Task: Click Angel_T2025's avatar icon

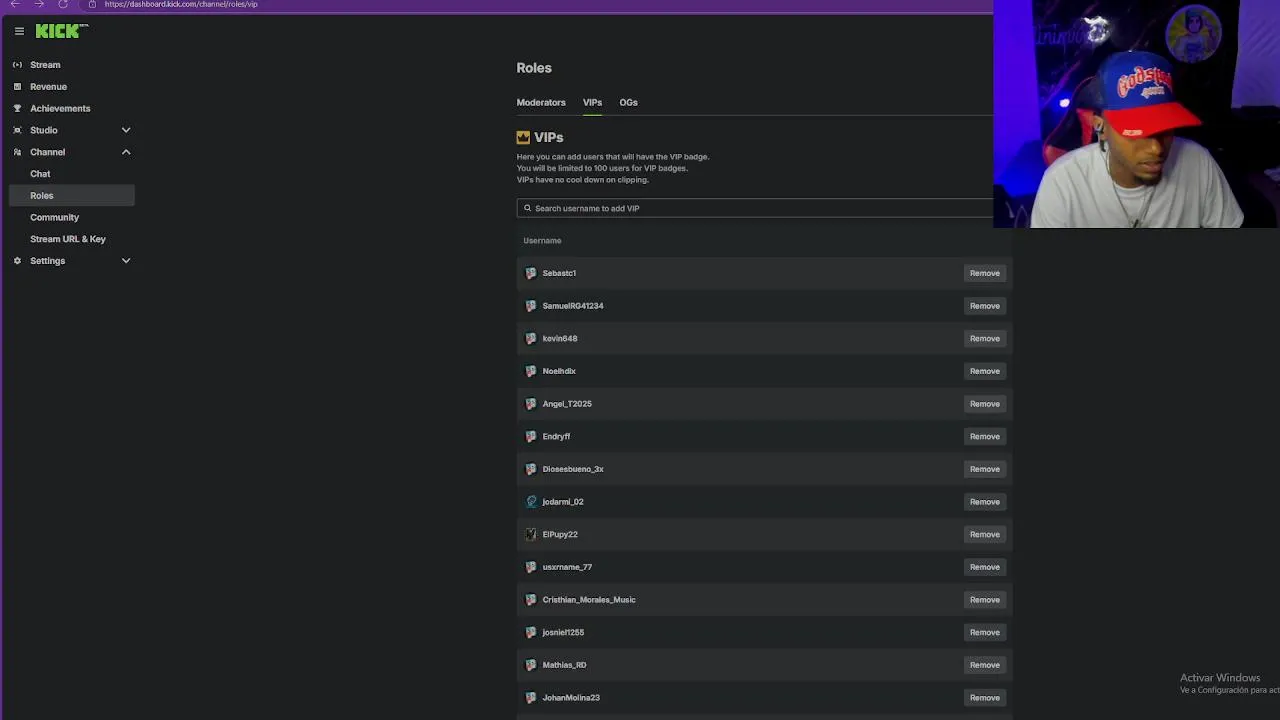Action: click(x=531, y=404)
